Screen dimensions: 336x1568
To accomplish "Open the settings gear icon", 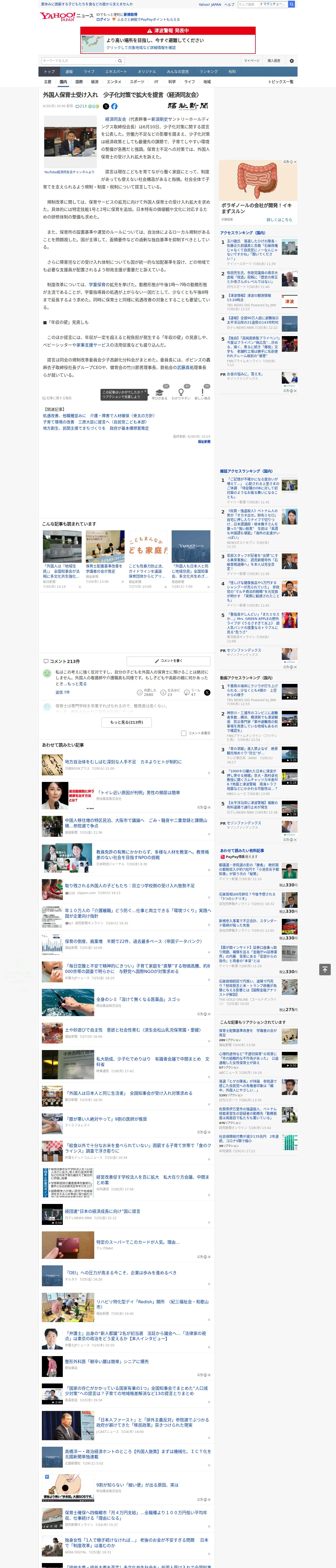I will coord(292,61).
